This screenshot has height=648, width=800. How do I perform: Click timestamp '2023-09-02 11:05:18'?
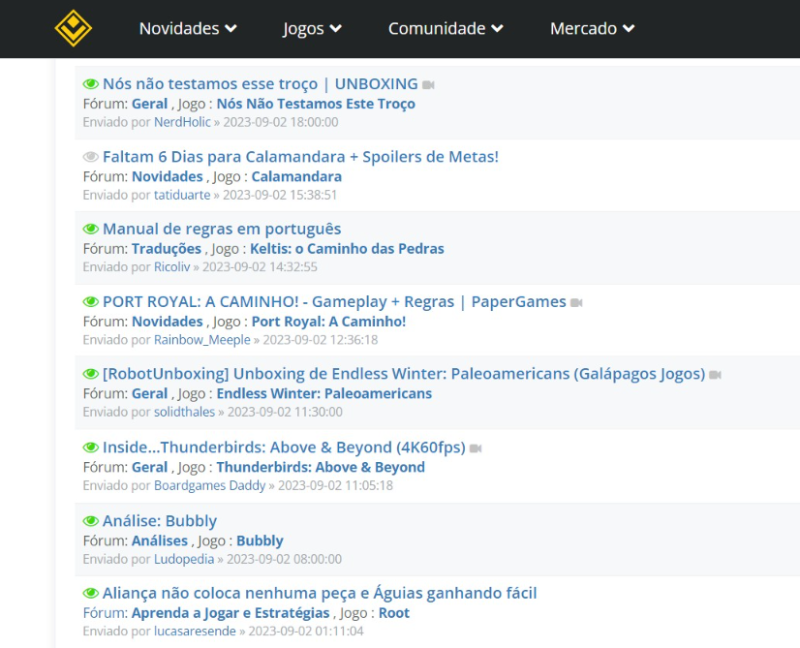point(335,485)
